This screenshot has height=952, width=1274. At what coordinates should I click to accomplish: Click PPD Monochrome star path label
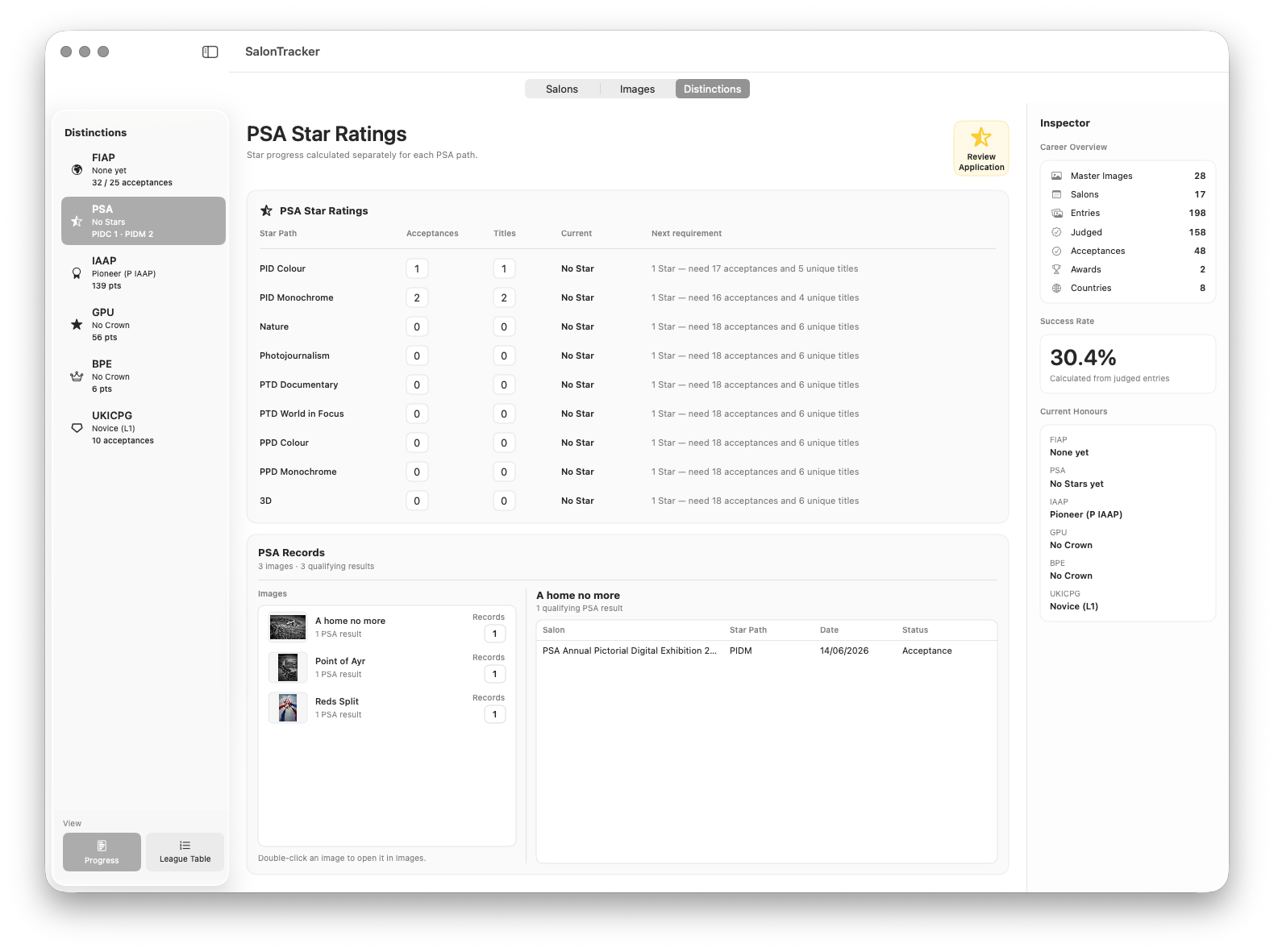point(298,472)
